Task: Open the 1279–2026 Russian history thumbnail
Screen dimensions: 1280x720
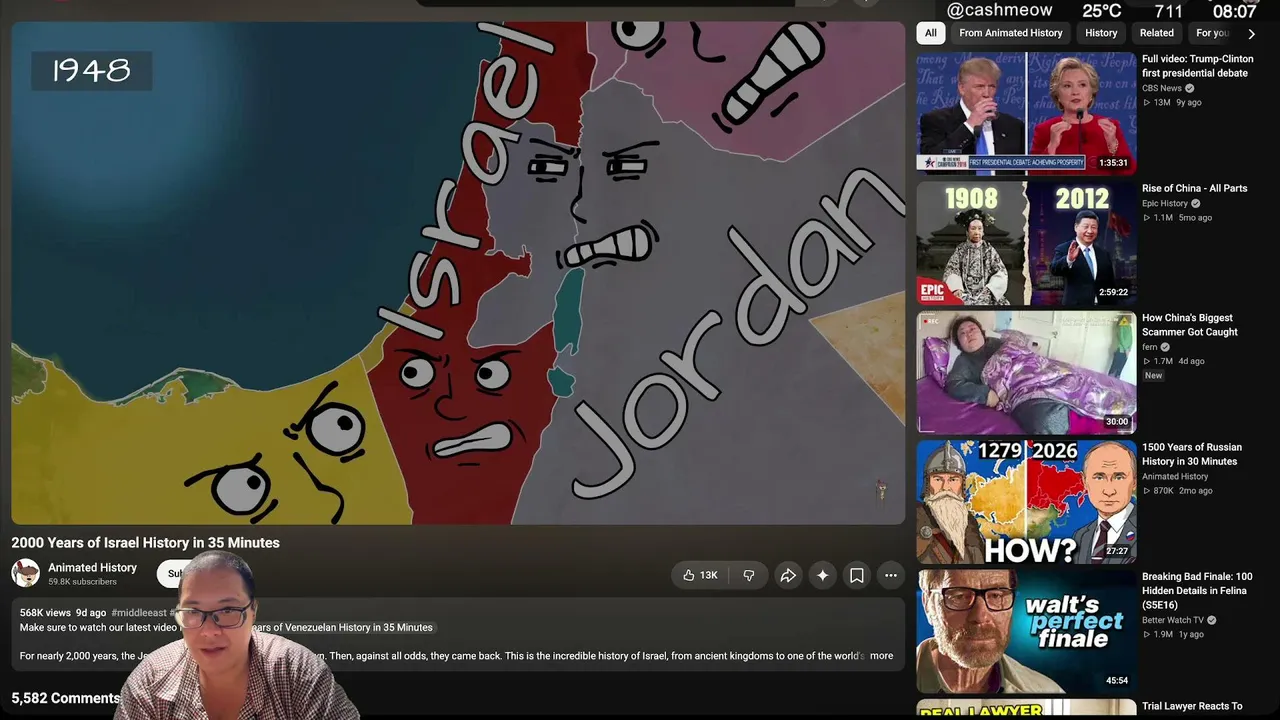Action: [1026, 502]
